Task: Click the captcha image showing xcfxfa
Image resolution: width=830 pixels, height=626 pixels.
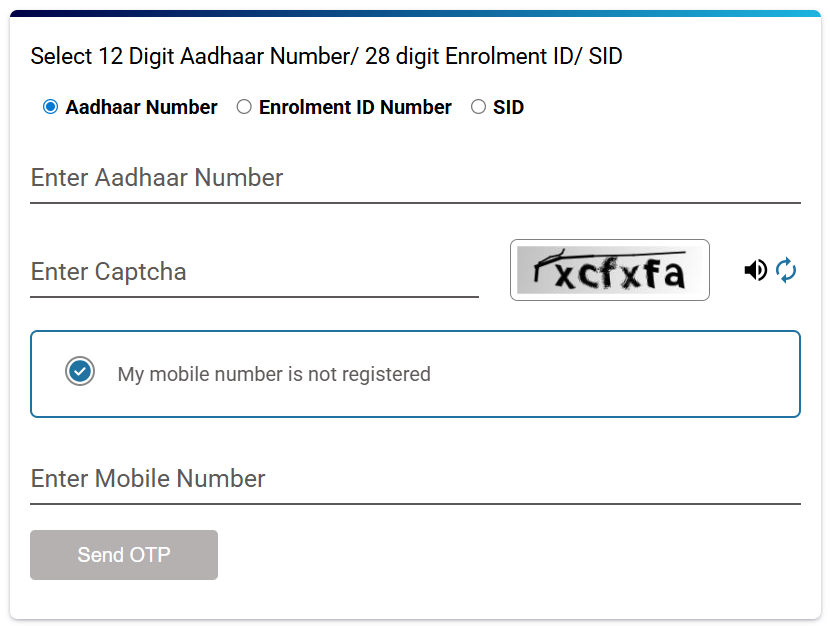Action: pyautogui.click(x=609, y=269)
